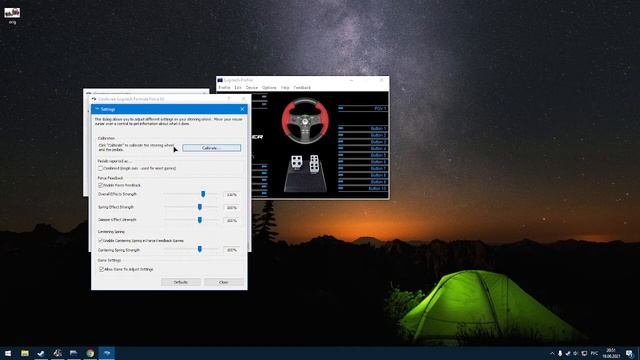Click the Damper Effect Strength percent field
The image size is (640, 360).
tap(231, 220)
